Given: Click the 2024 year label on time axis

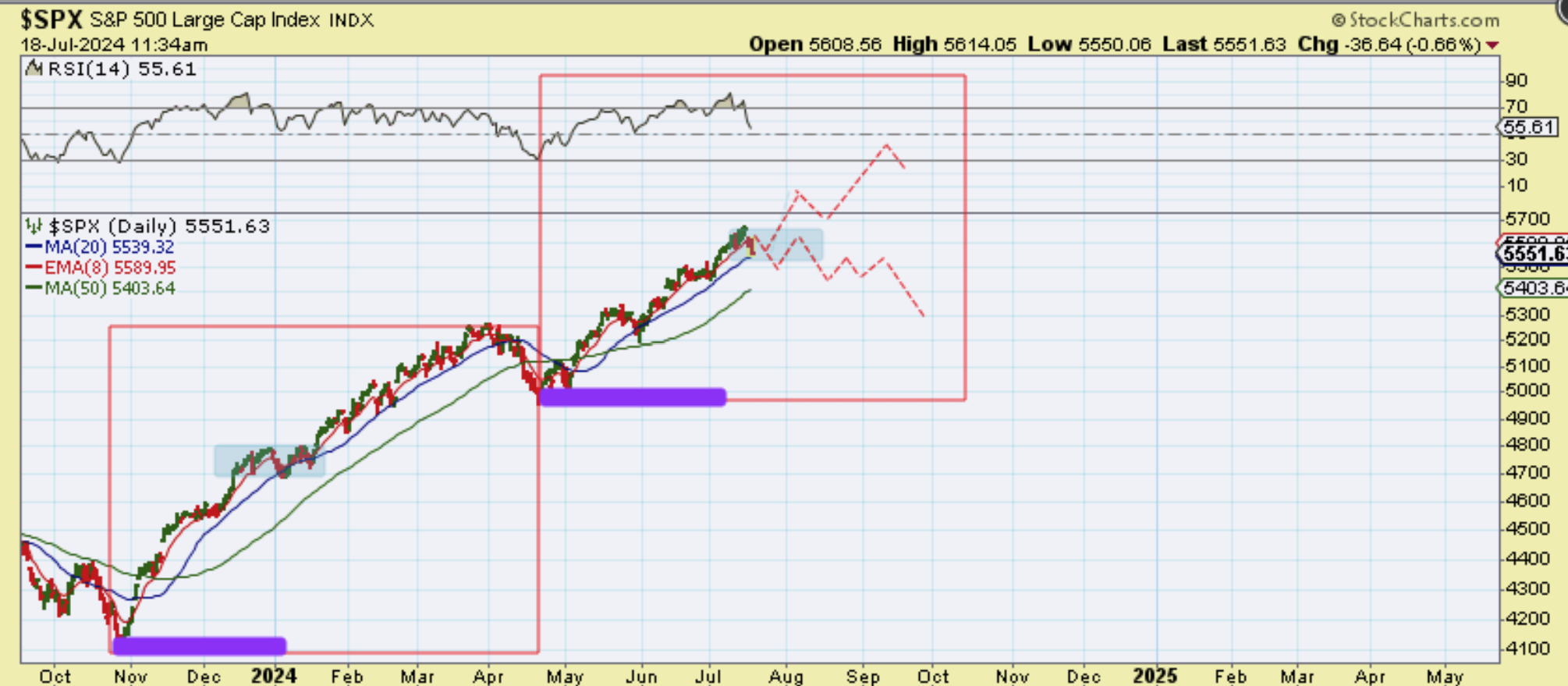Looking at the screenshot, I should [274, 676].
